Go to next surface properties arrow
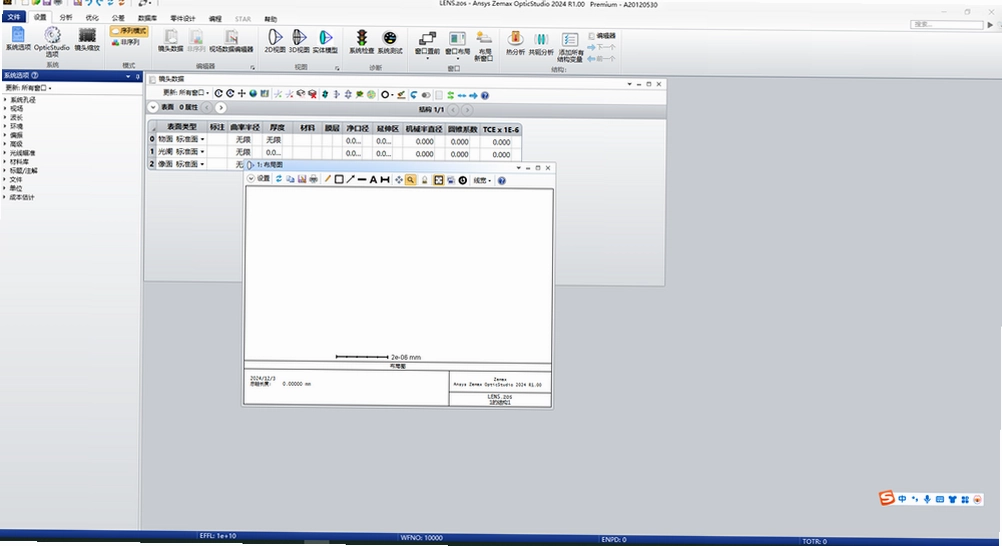The image size is (1002, 546). [x=220, y=107]
